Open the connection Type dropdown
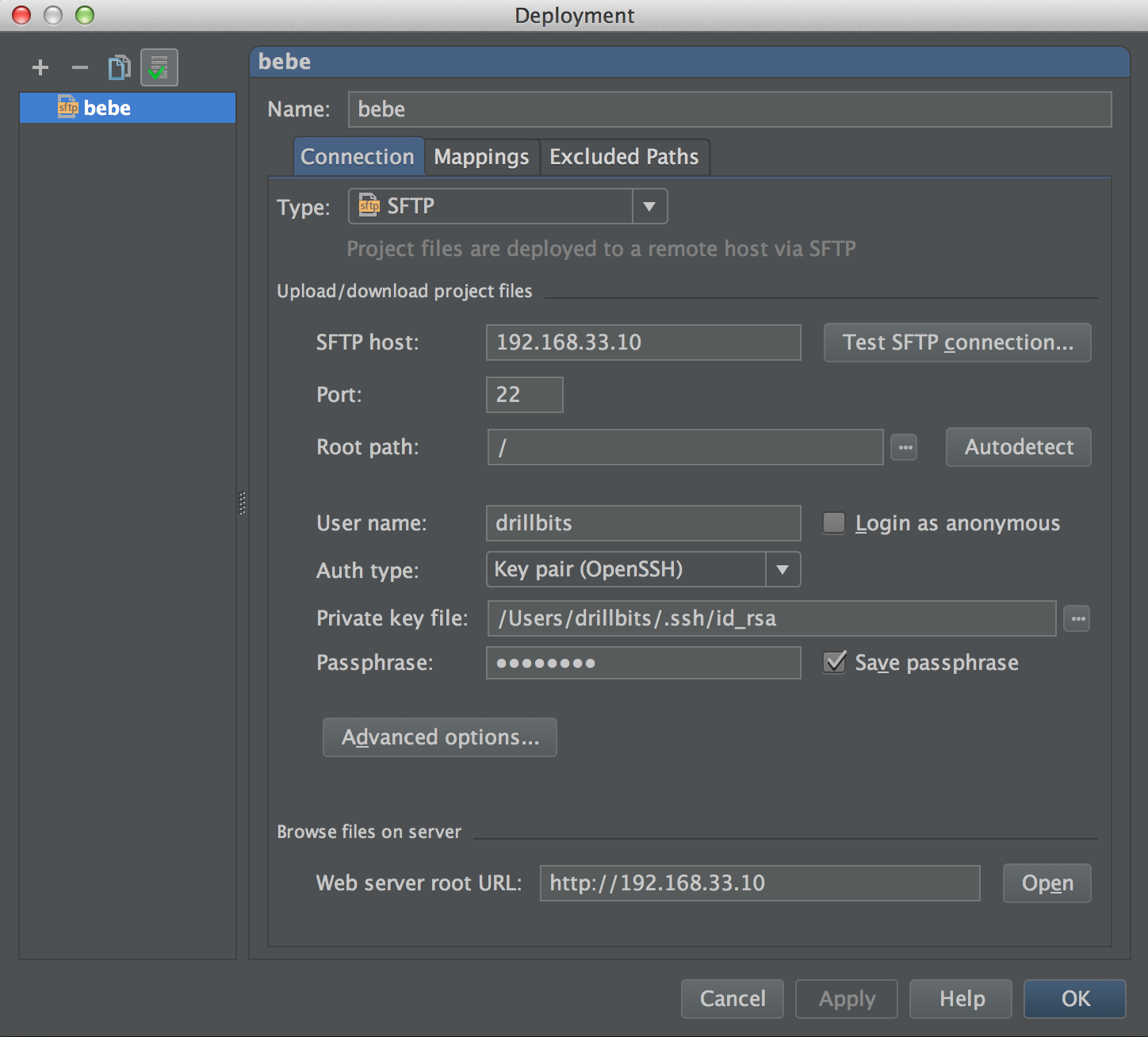Viewport: 1148px width, 1037px height. click(649, 206)
